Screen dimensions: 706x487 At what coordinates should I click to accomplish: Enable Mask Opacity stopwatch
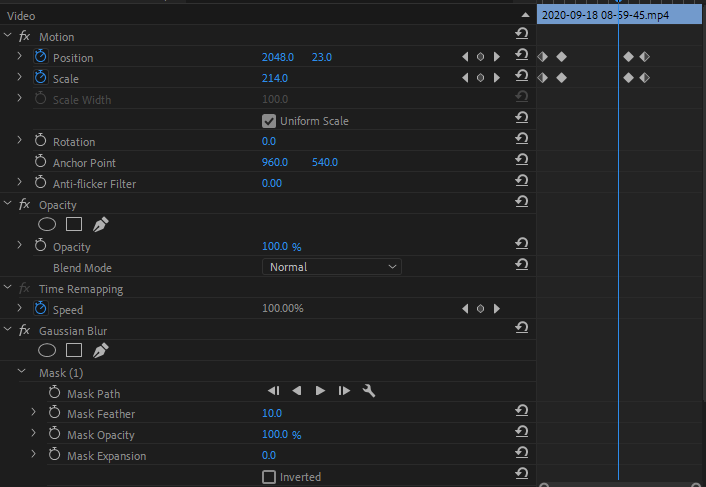click(54, 433)
